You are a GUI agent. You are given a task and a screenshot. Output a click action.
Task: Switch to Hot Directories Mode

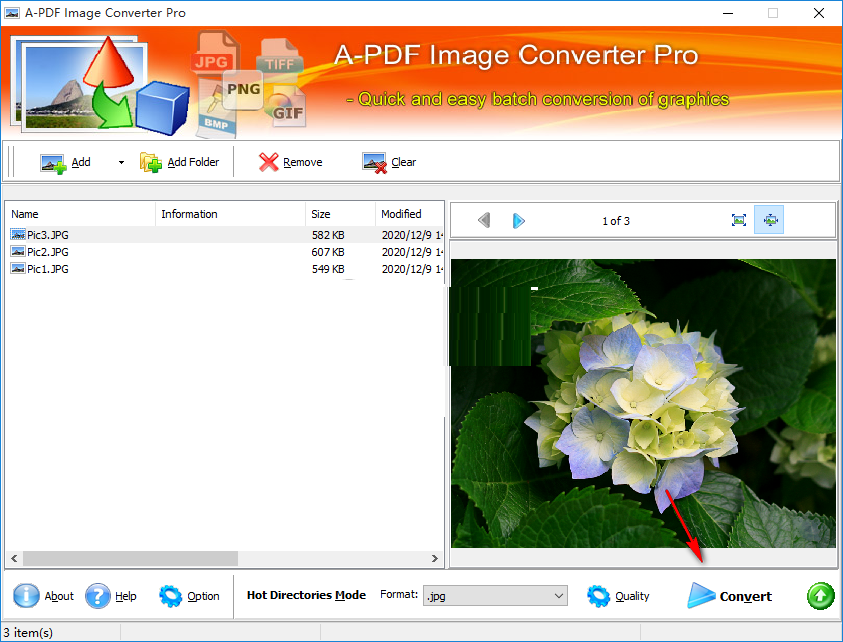pyautogui.click(x=306, y=595)
